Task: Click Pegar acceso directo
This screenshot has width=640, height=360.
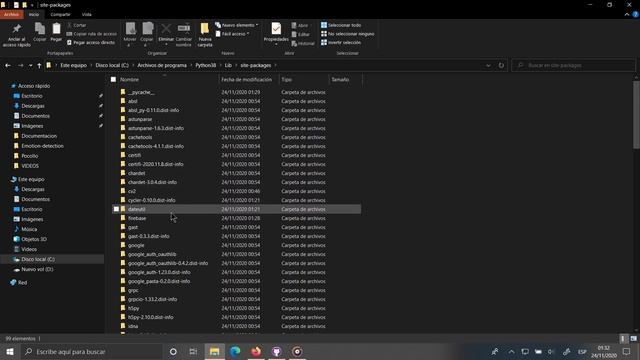Action: point(91,42)
